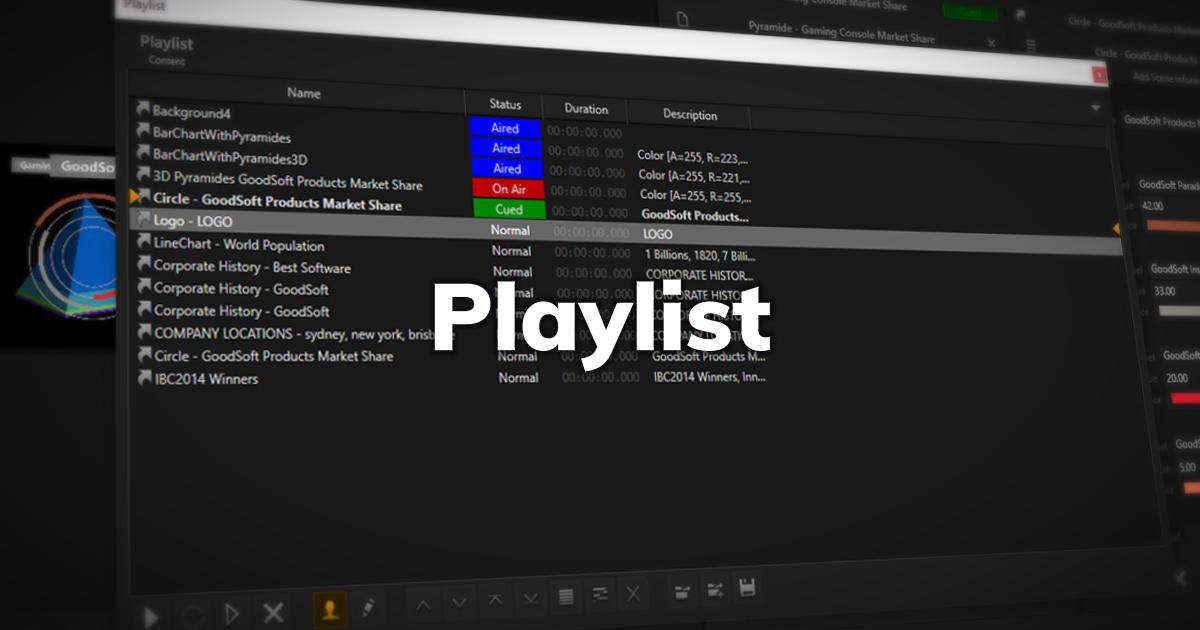Click the icon just left of the save disk

pos(715,589)
